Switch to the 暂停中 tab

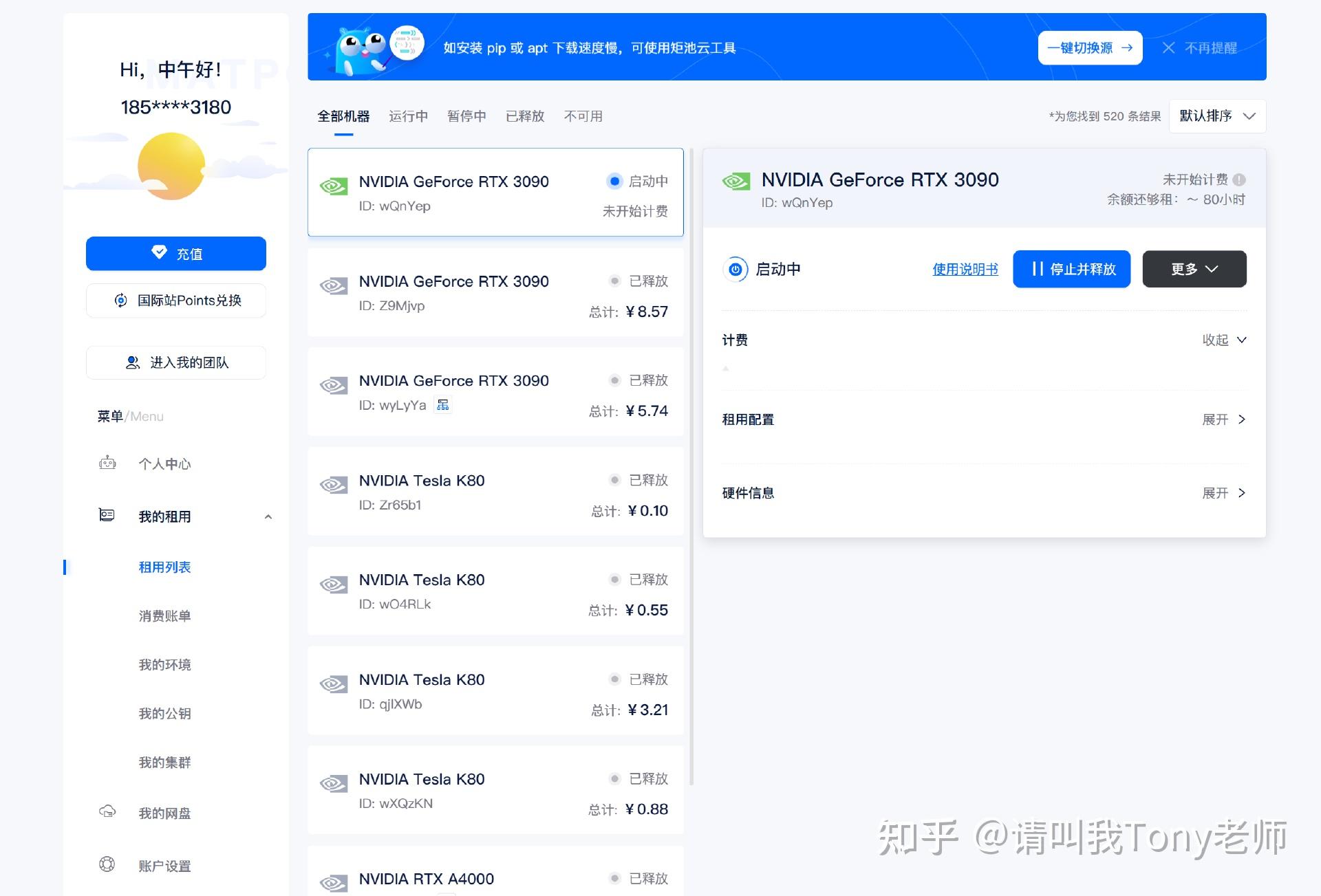pyautogui.click(x=466, y=116)
